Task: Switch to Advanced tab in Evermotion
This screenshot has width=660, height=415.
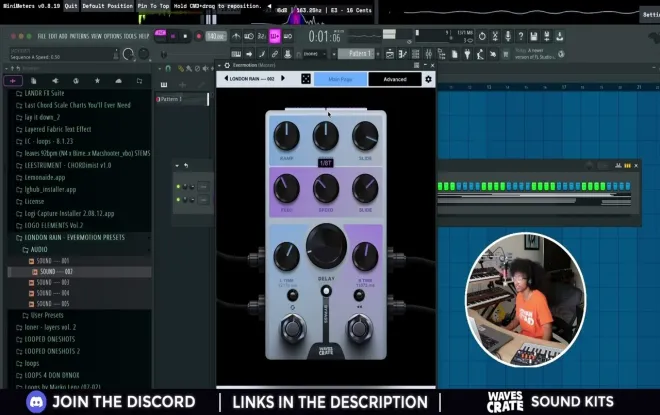Action: (395, 79)
